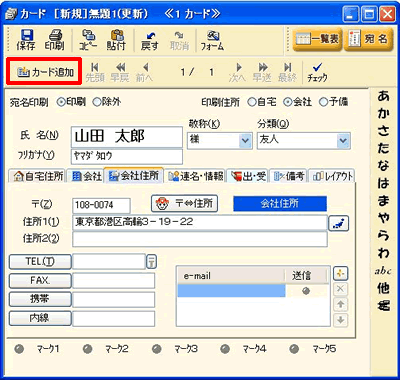Open the 出・受 tab
This screenshot has width=400, height=380.
(248, 176)
